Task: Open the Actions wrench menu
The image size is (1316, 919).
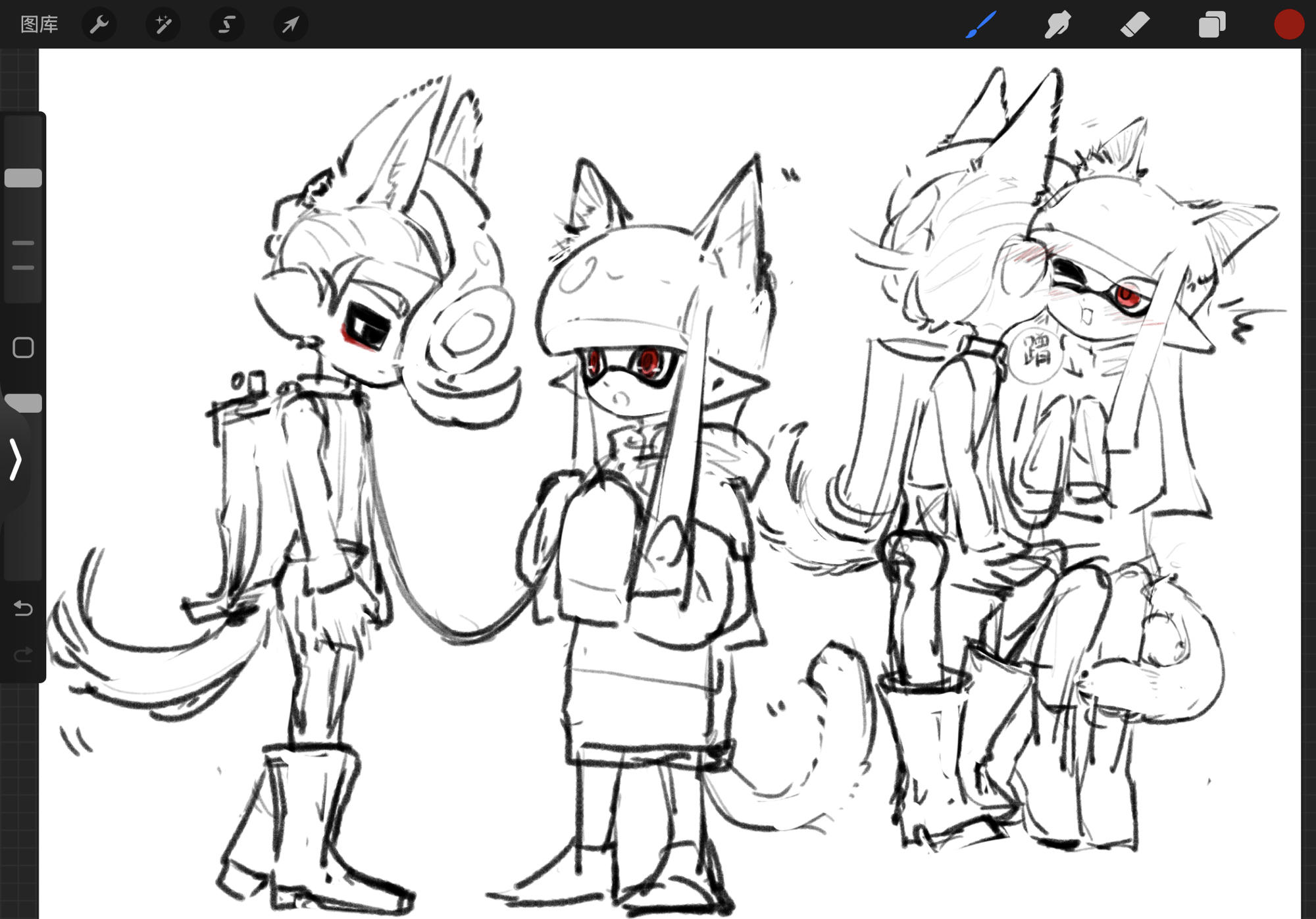Action: (x=99, y=24)
